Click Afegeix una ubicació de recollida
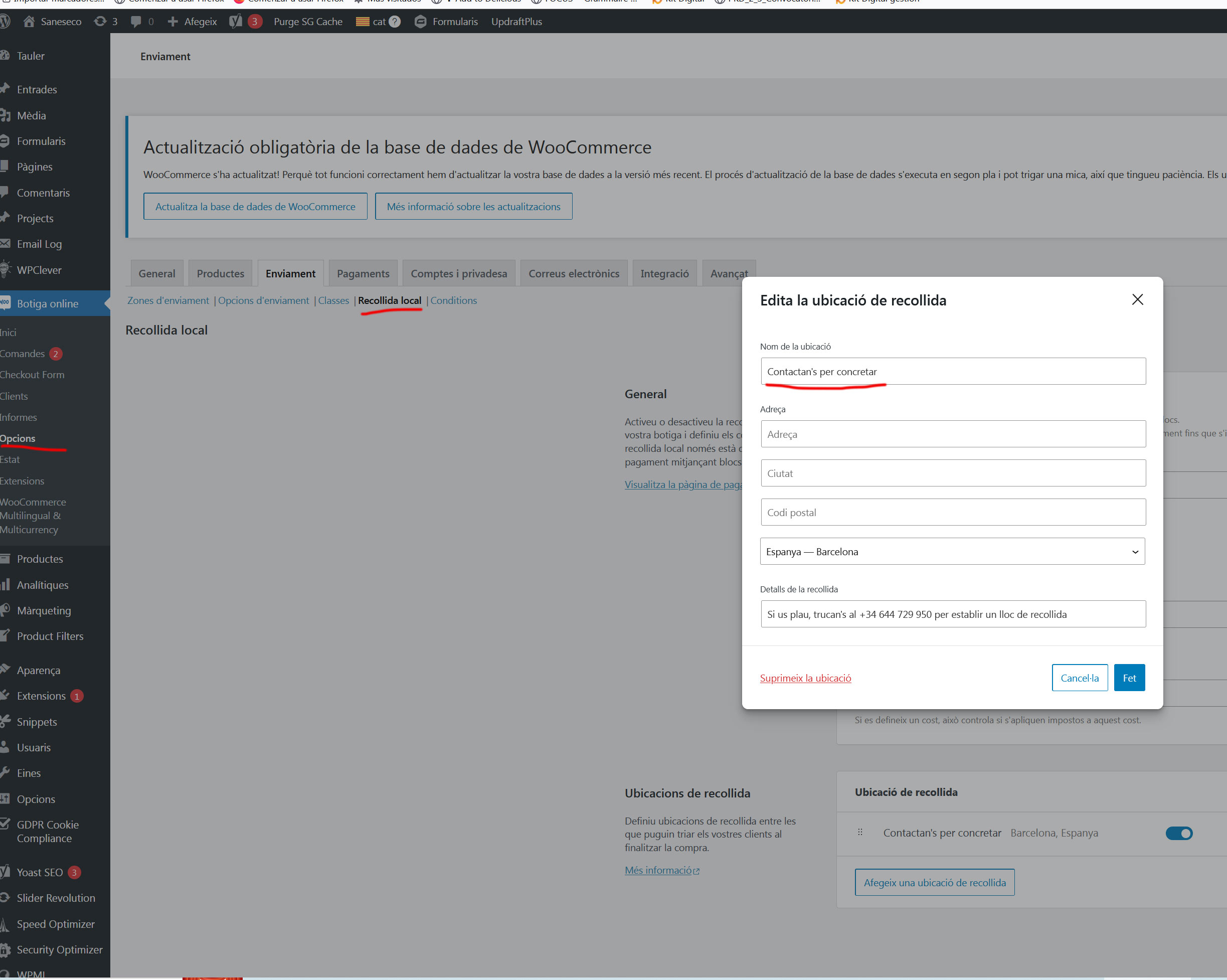Viewport: 1227px width, 980px height. click(x=935, y=883)
